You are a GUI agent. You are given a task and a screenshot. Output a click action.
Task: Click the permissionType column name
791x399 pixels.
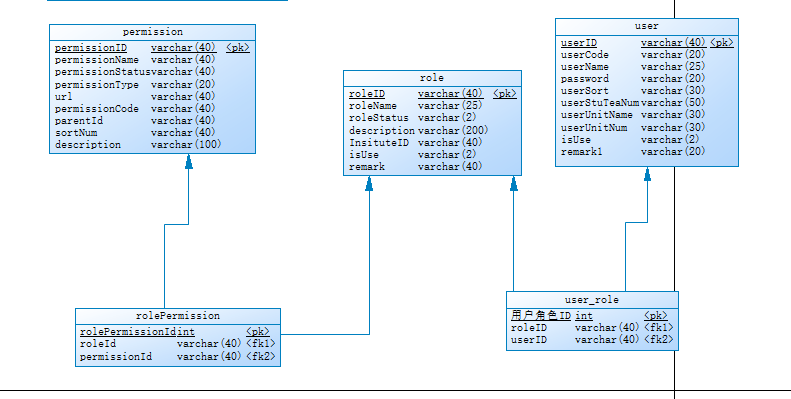pyautogui.click(x=96, y=84)
